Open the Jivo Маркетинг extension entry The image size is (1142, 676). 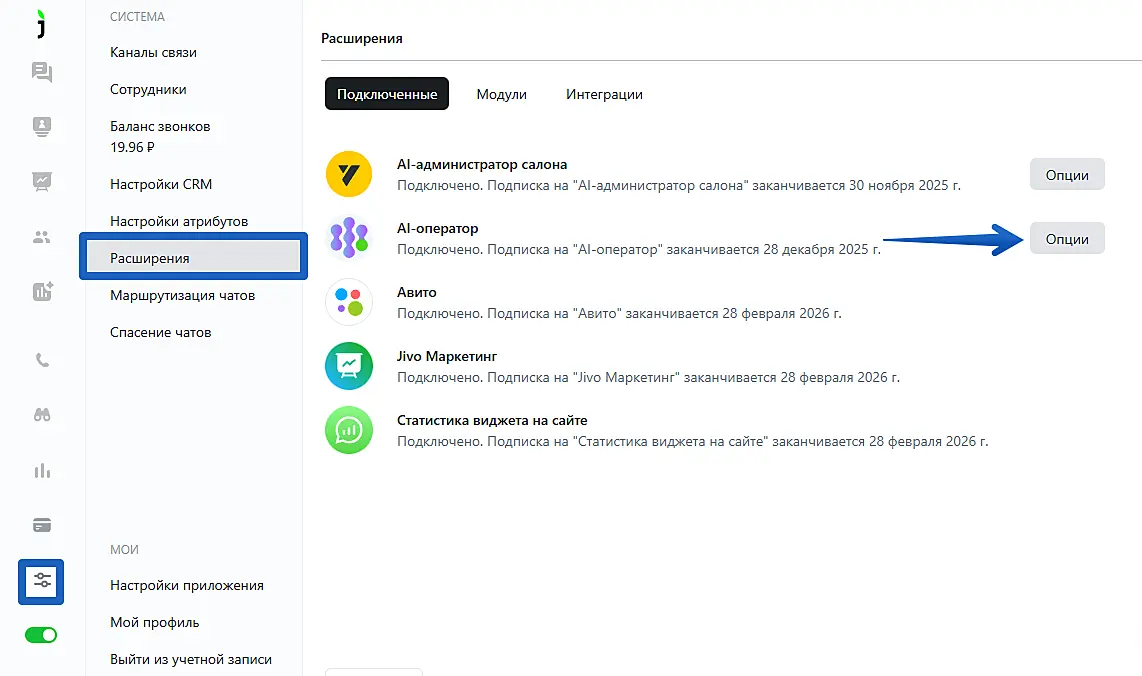447,356
